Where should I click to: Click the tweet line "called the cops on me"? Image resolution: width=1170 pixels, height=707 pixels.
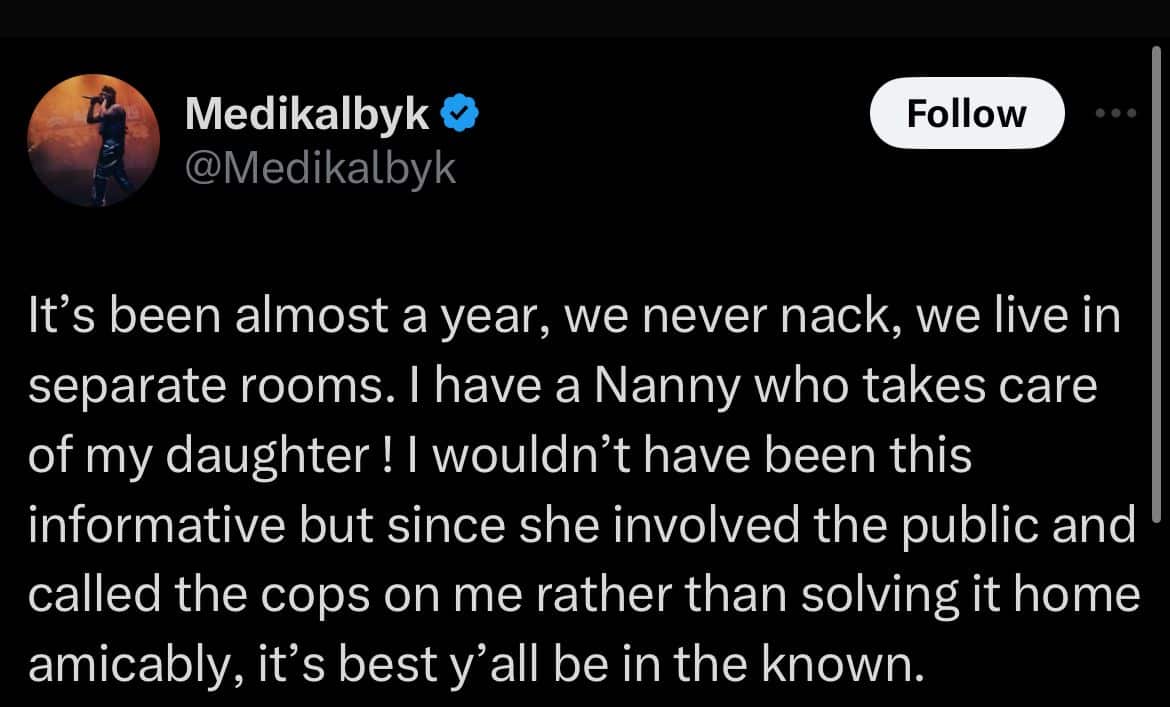[x=584, y=596]
